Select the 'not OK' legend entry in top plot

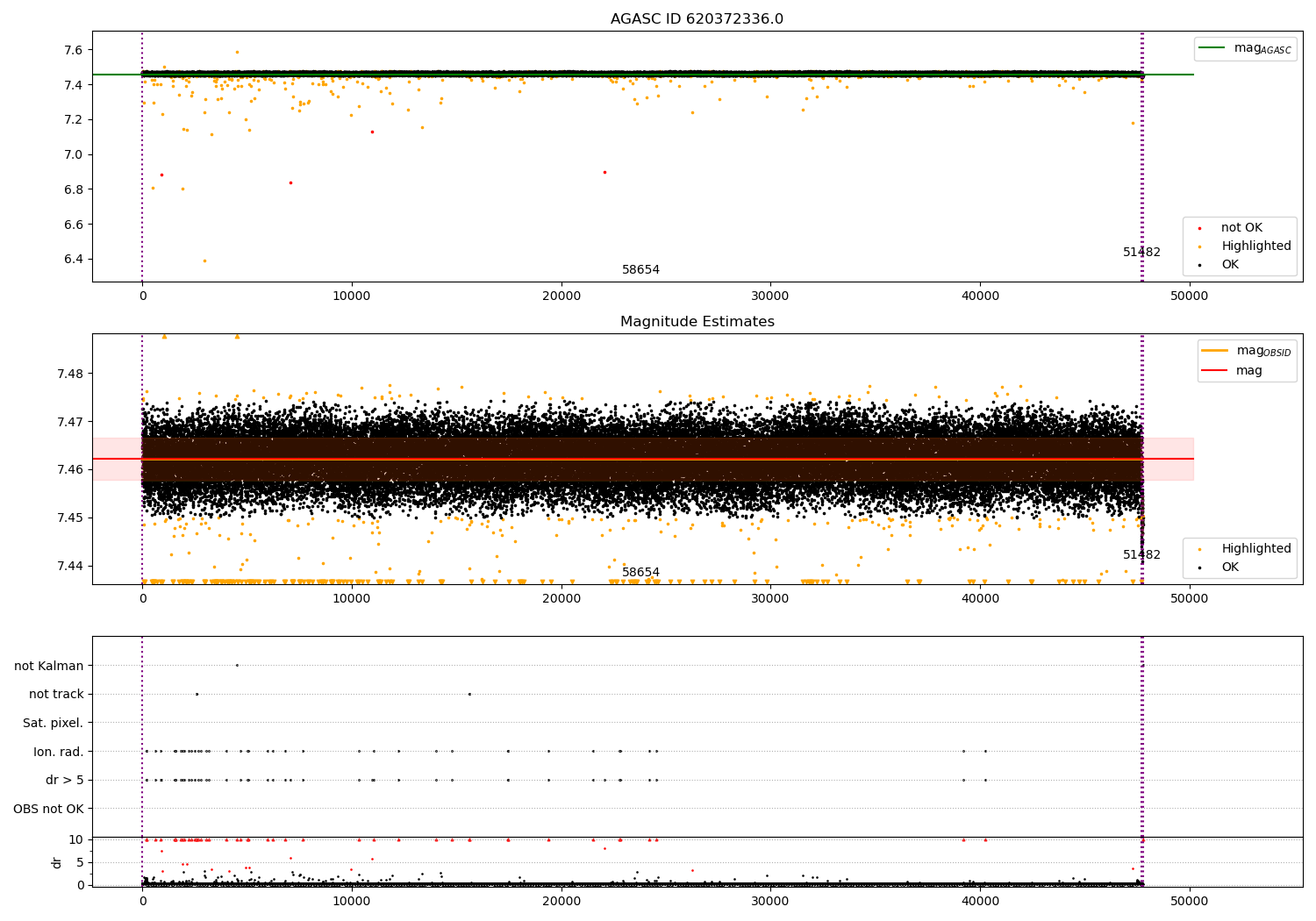coord(1241,228)
